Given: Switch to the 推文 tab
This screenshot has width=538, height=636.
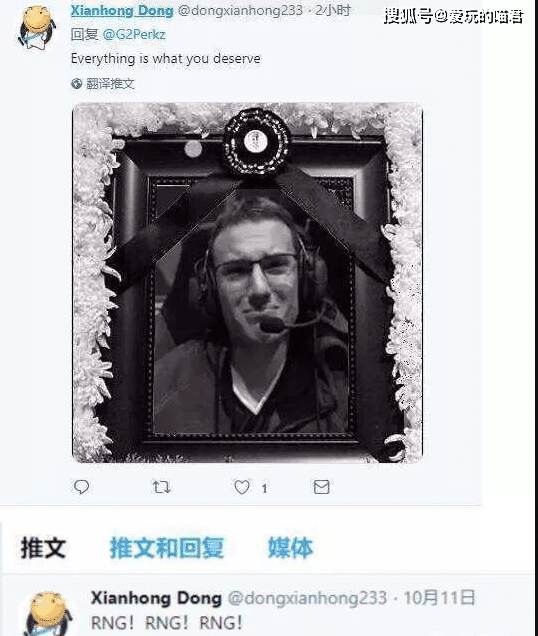Looking at the screenshot, I should pos(43,547).
